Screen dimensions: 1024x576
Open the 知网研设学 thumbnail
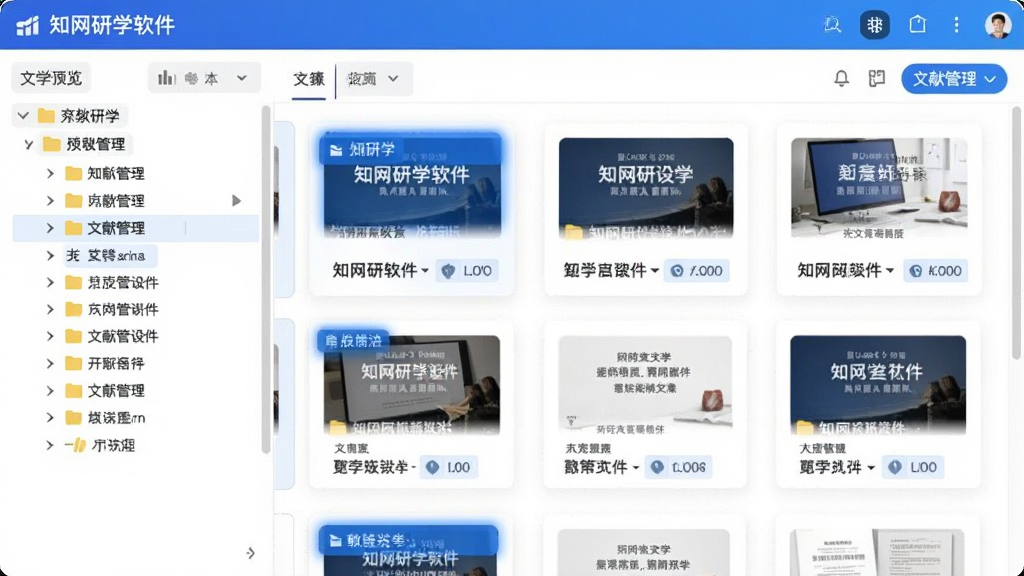pyautogui.click(x=646, y=188)
